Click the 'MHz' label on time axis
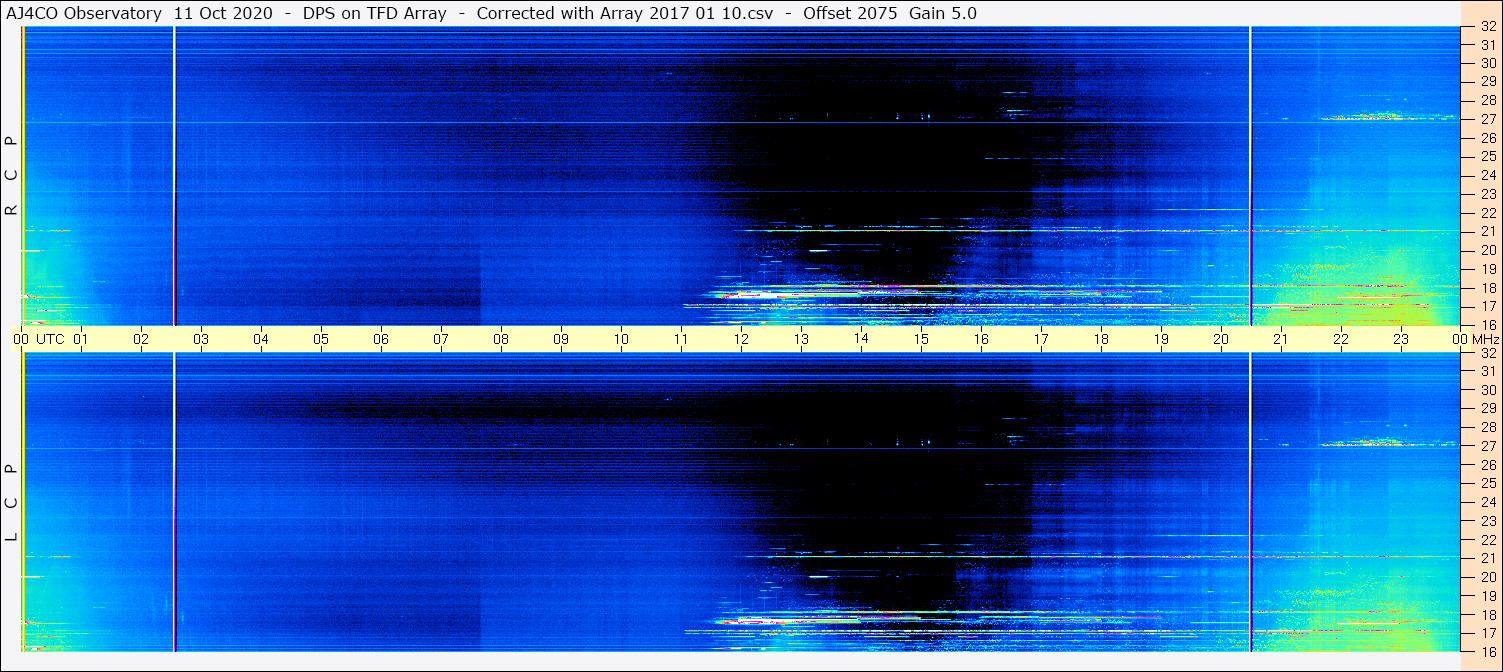Image resolution: width=1503 pixels, height=672 pixels. click(1485, 339)
